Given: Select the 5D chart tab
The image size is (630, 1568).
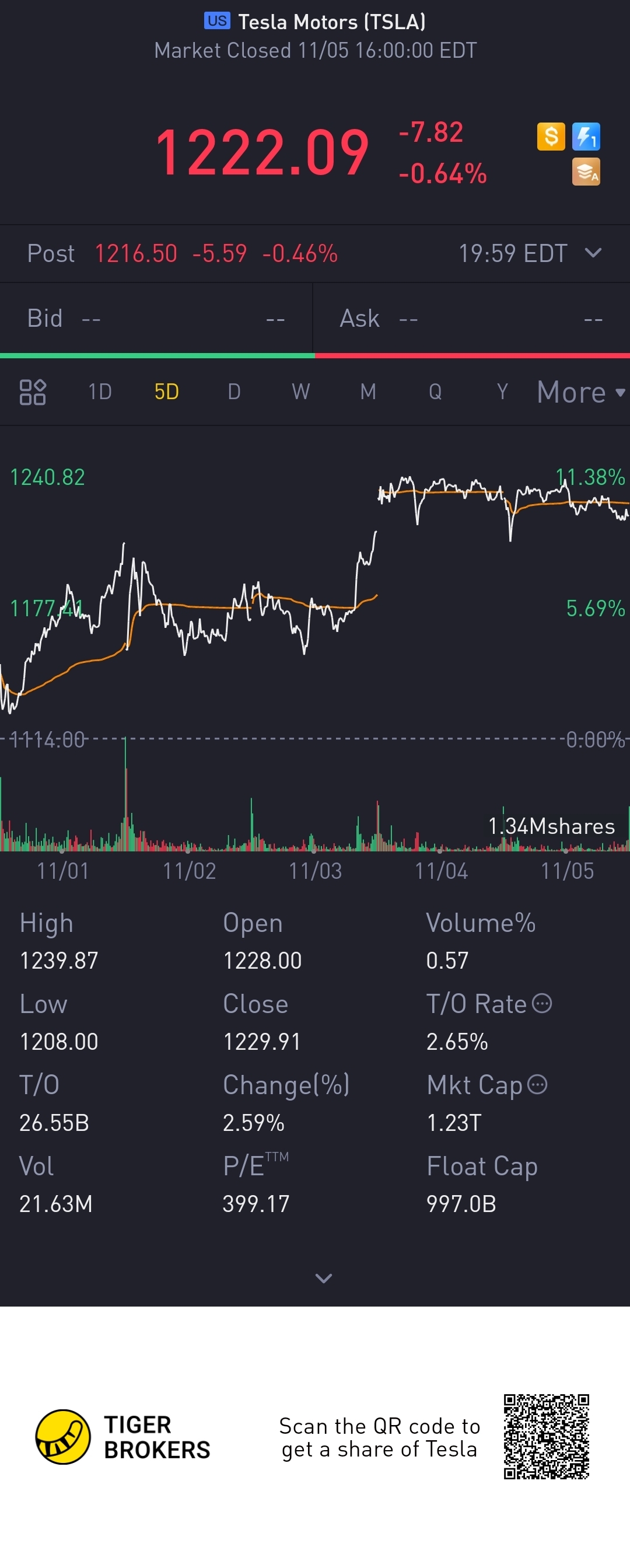Looking at the screenshot, I should (x=167, y=392).
